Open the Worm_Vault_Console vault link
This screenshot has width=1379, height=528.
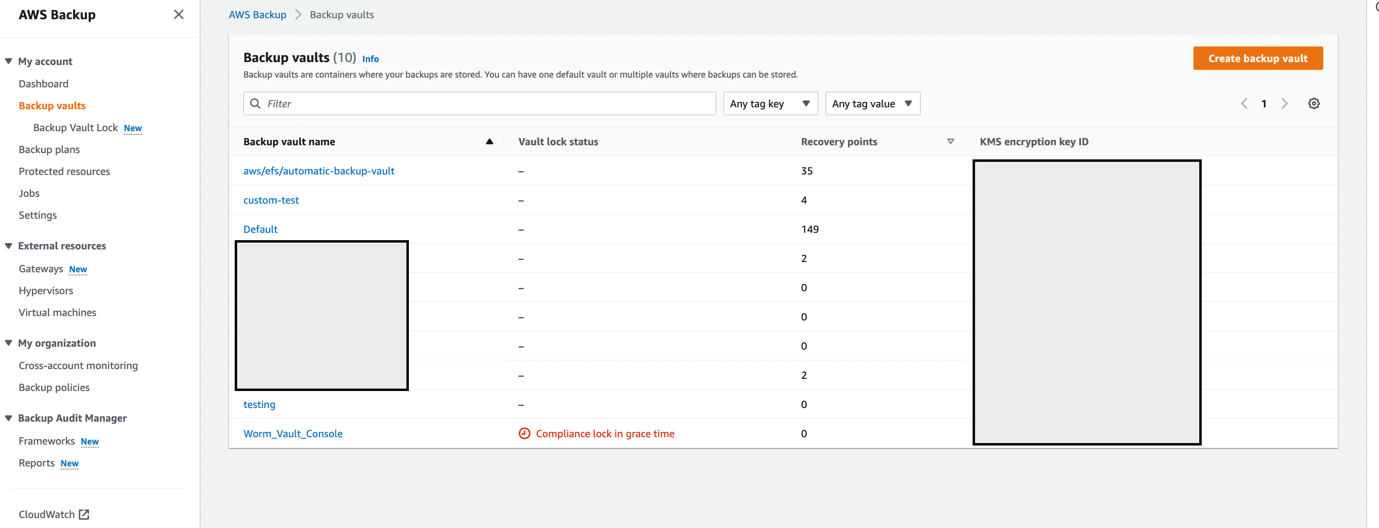293,434
